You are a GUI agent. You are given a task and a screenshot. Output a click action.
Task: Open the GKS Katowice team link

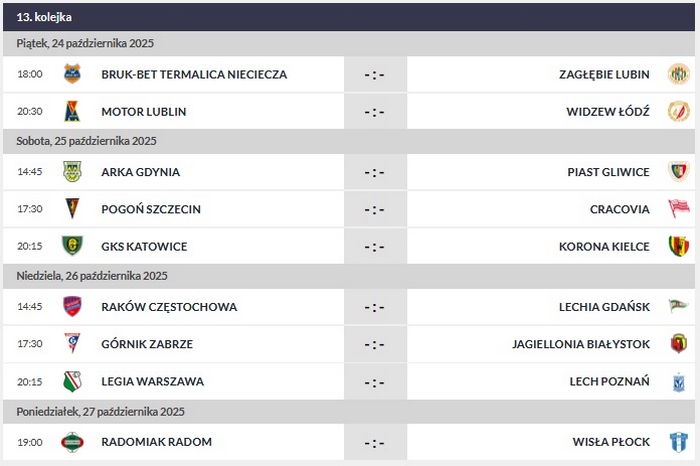point(144,246)
